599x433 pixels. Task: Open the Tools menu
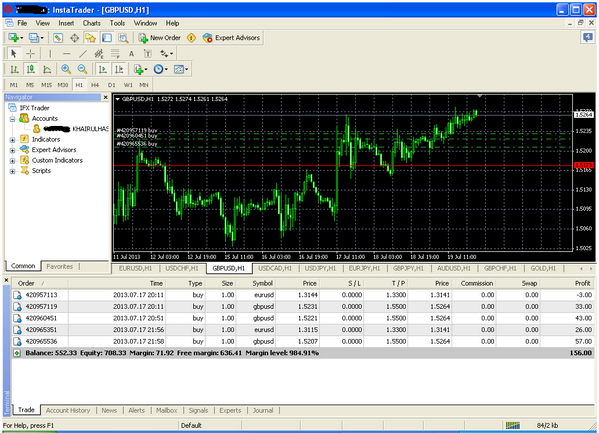point(117,23)
